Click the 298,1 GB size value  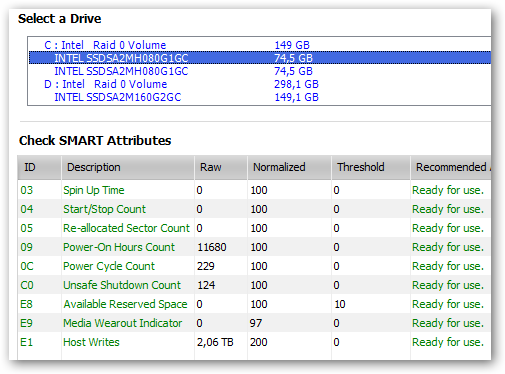[x=296, y=84]
